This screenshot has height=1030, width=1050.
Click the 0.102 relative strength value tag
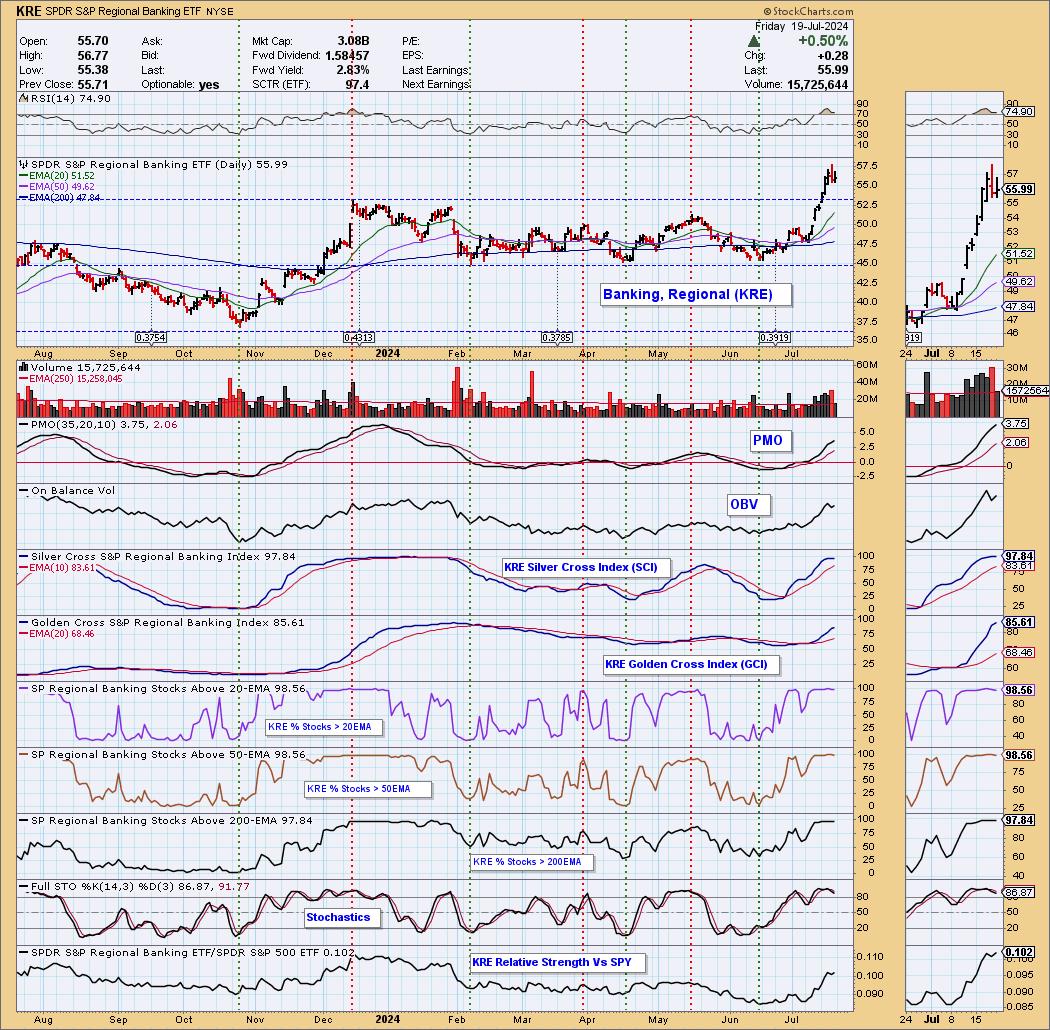point(1019,952)
